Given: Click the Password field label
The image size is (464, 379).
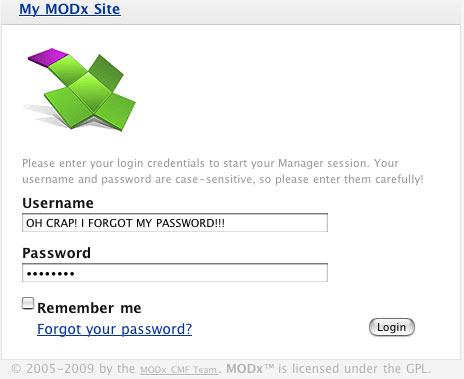Looking at the screenshot, I should click(56, 253).
